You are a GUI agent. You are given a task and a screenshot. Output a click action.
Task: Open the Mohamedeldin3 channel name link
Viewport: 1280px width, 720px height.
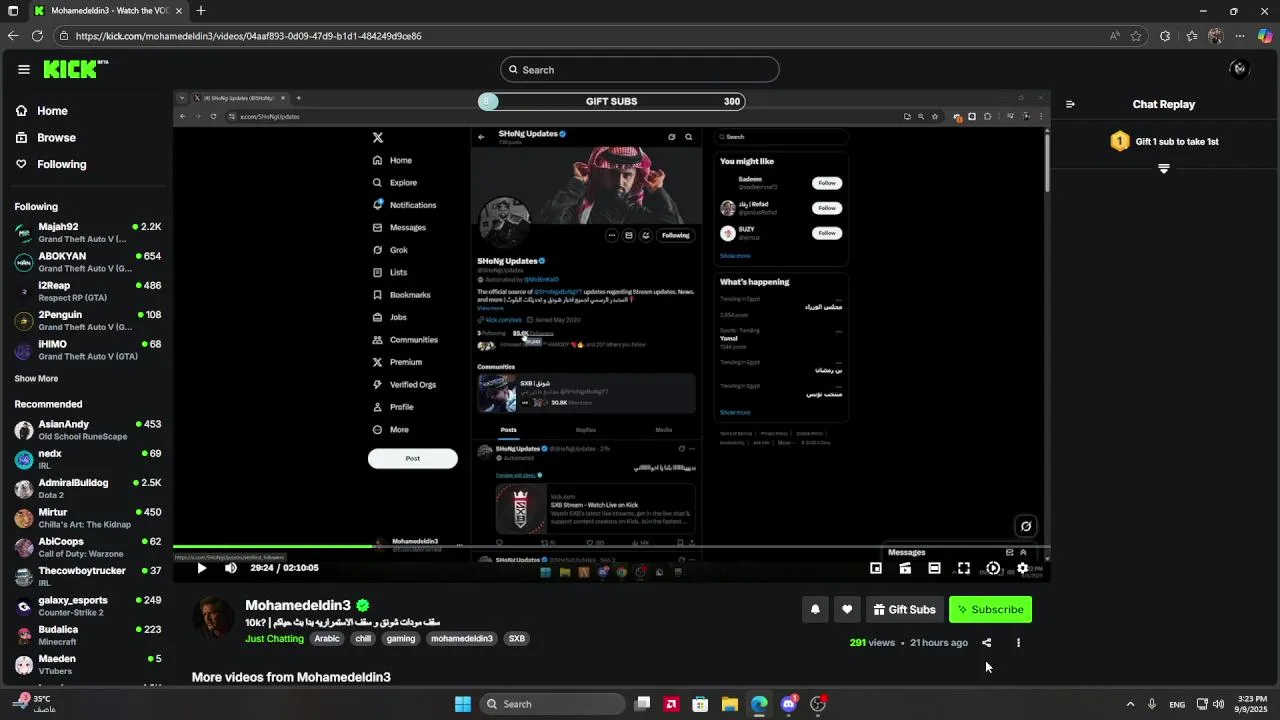click(298, 605)
